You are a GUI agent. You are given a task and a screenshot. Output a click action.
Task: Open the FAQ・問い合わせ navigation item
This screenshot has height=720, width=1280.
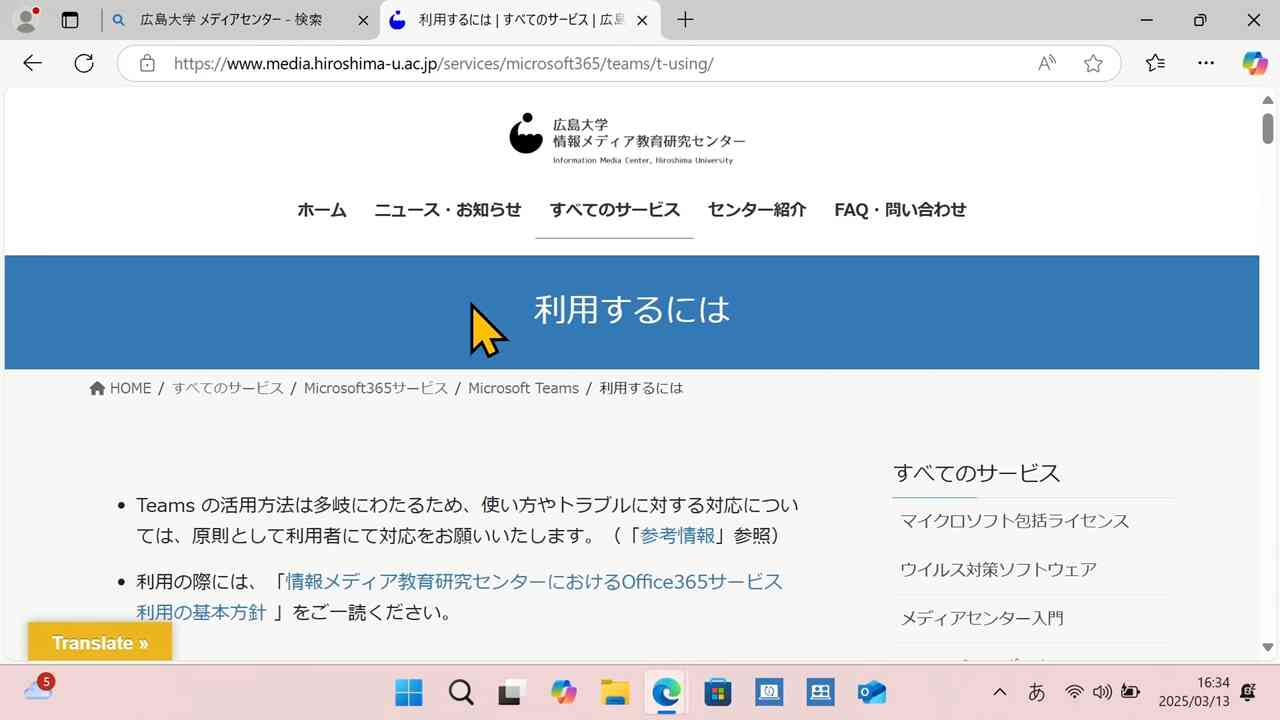click(x=899, y=210)
